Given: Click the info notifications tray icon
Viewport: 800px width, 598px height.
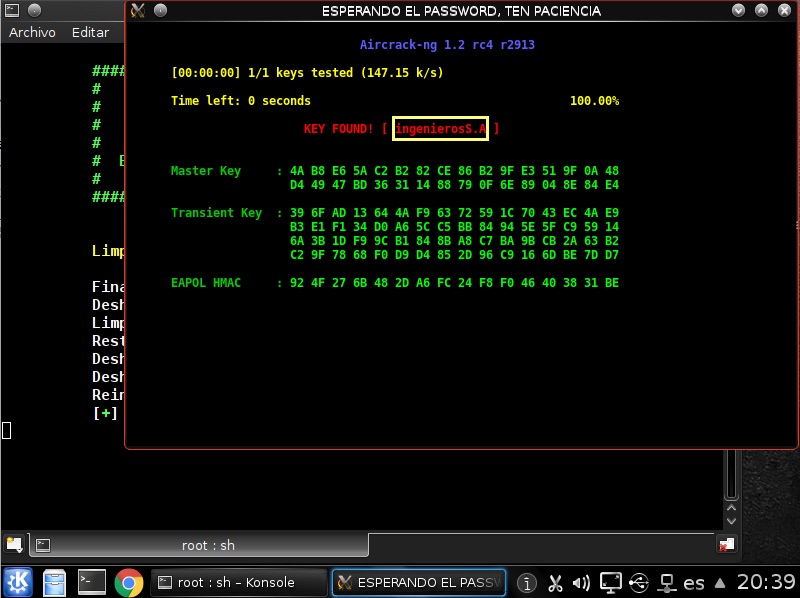Looking at the screenshot, I should coord(527,582).
